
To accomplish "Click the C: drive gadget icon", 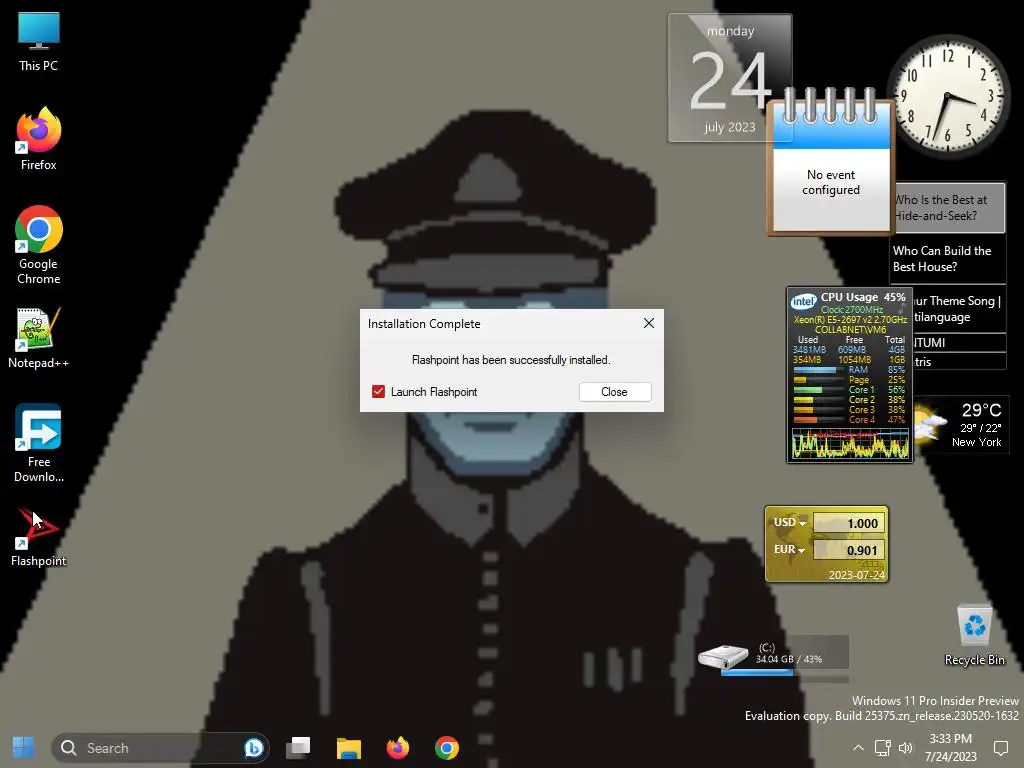I will pyautogui.click(x=723, y=656).
